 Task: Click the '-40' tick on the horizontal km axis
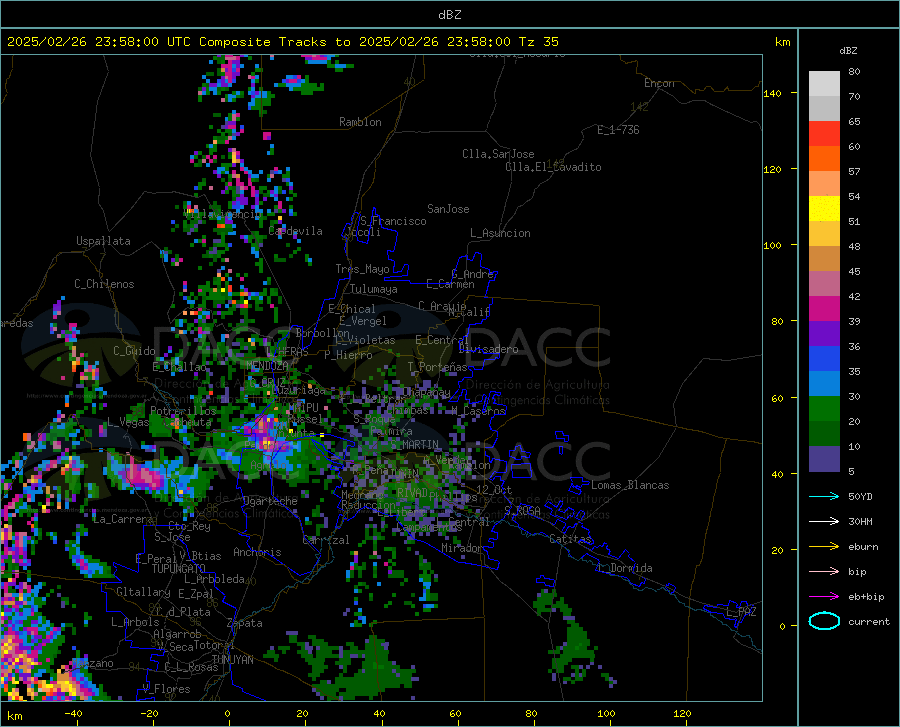[x=73, y=713]
